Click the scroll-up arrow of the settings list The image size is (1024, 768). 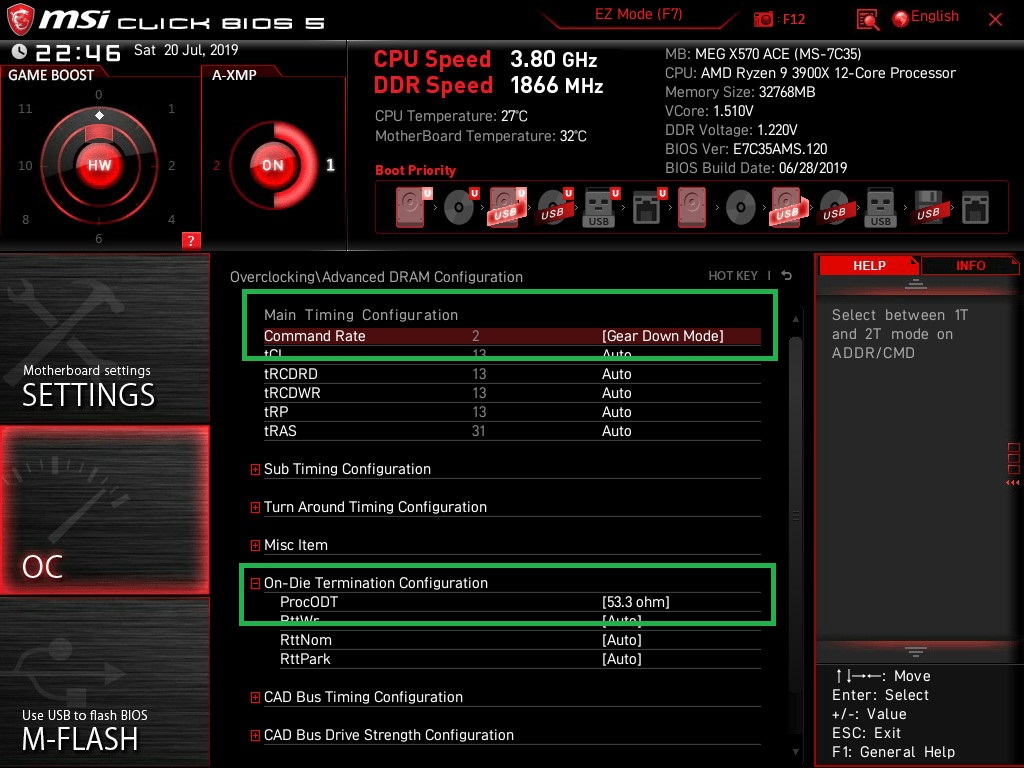coord(795,319)
